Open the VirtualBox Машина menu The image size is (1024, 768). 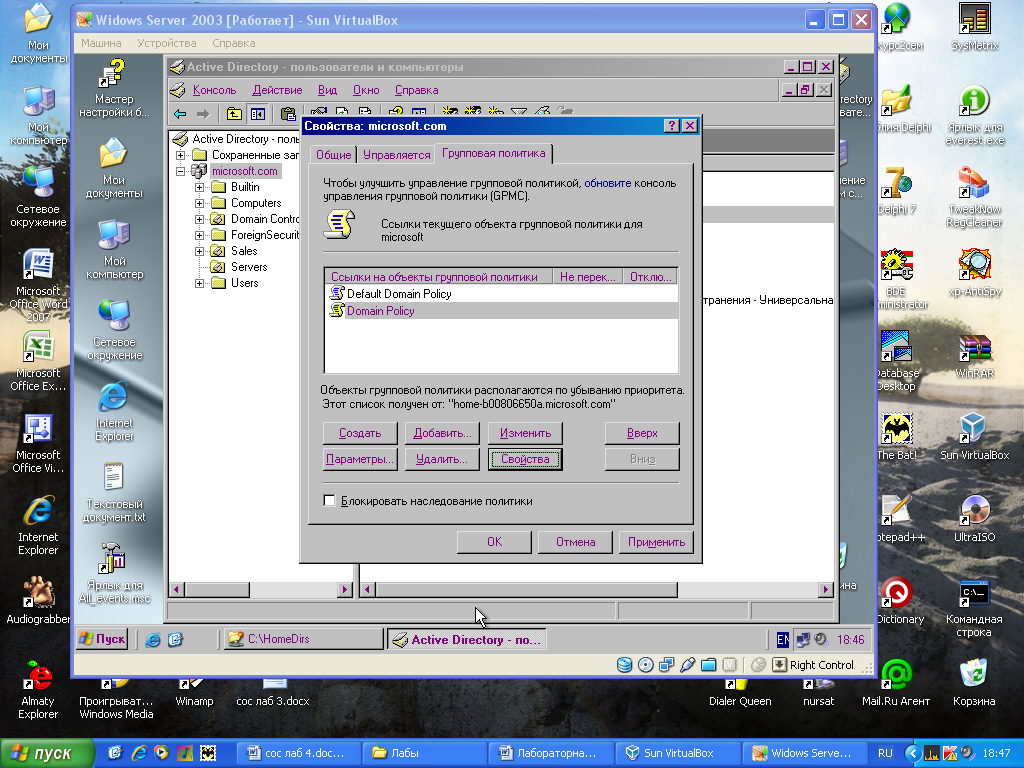tap(101, 43)
